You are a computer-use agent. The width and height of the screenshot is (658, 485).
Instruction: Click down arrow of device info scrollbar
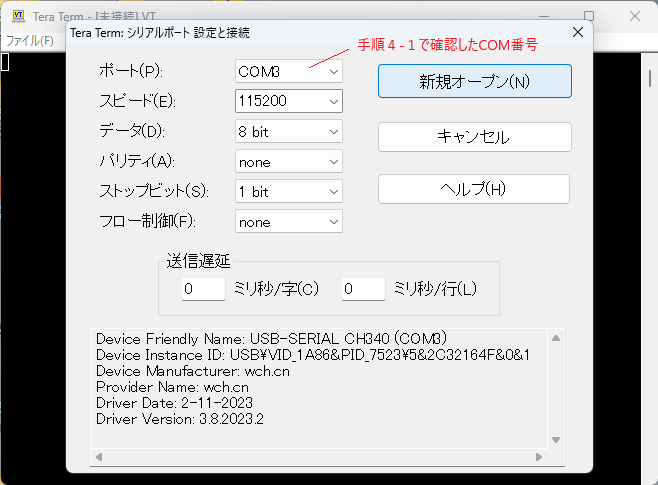point(556,440)
